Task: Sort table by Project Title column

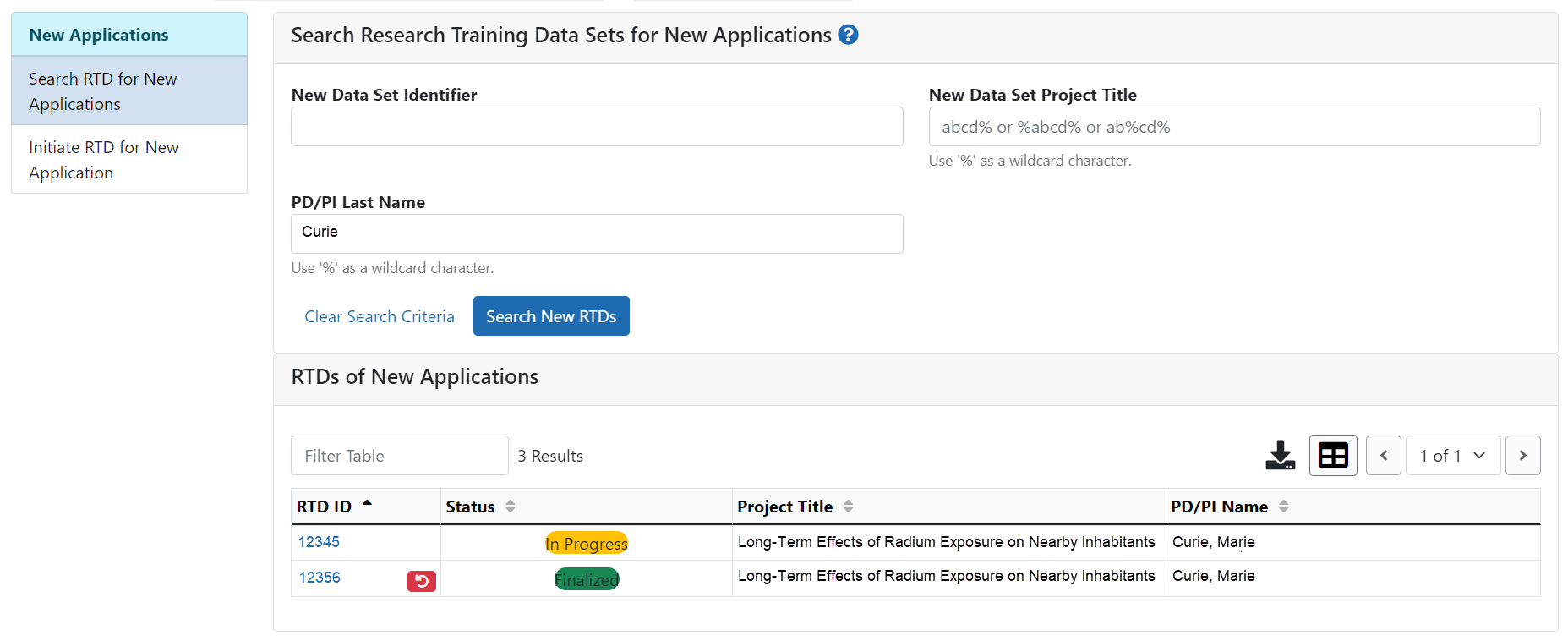Action: click(x=848, y=507)
